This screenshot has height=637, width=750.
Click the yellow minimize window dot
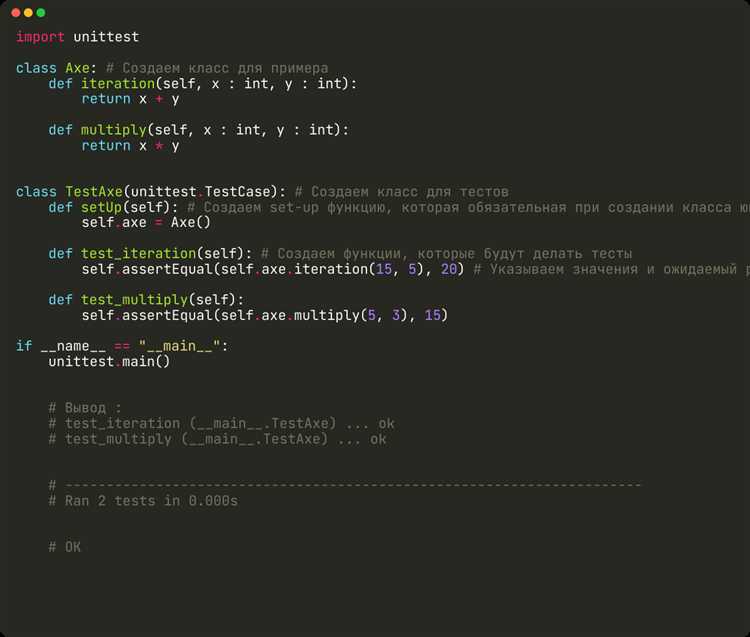coord(28,13)
